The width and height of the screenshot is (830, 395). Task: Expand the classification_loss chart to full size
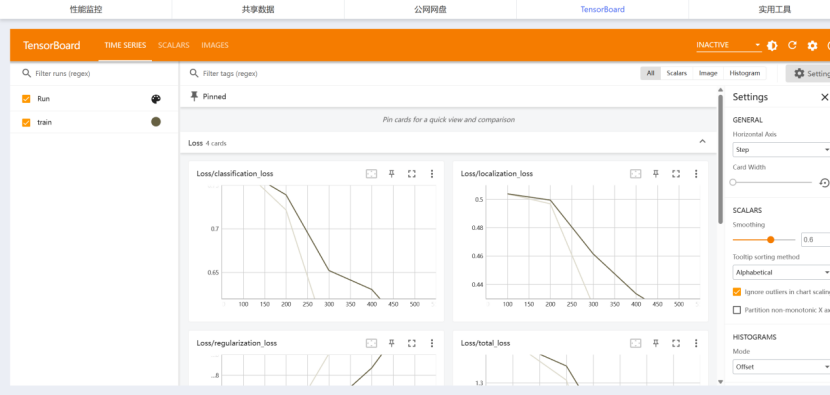coord(412,174)
